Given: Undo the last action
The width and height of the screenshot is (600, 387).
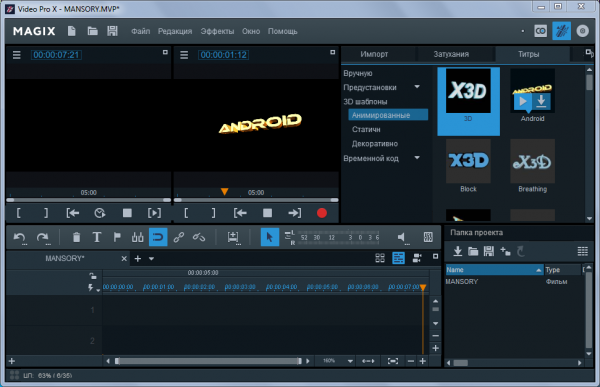Looking at the screenshot, I should pos(20,237).
